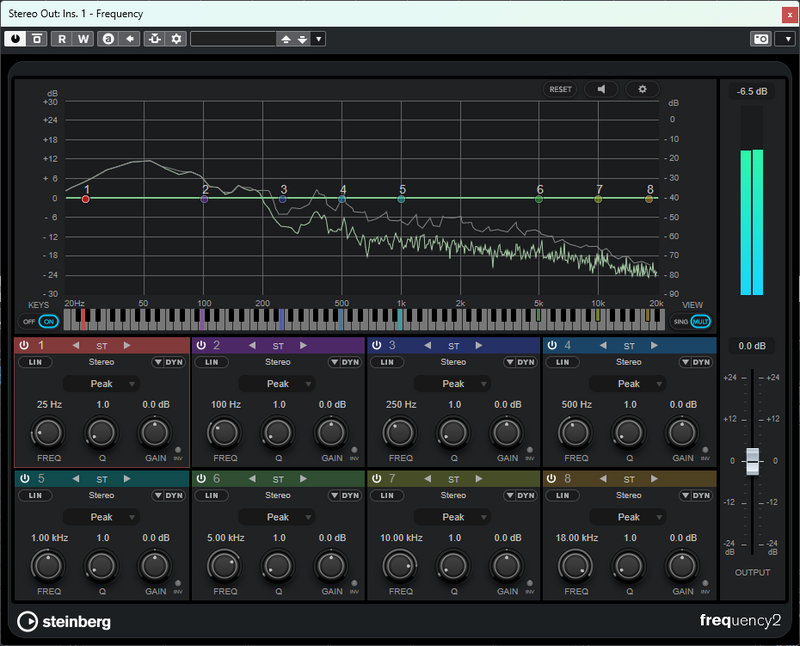
Task: Open band 7 Peak filter type dropdown
Action: (453, 517)
